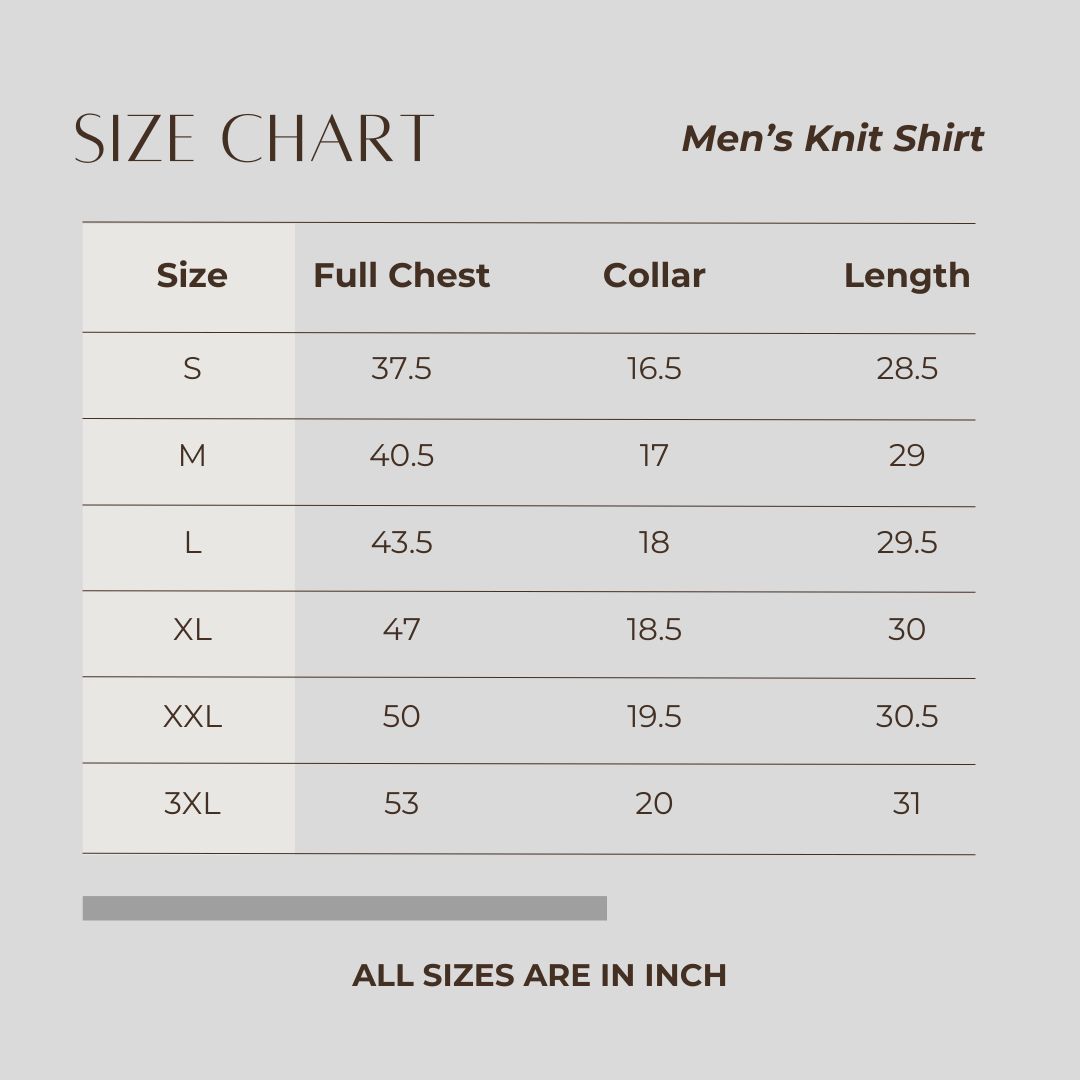Select the Length column header
Screen dimensions: 1080x1080
coord(906,276)
